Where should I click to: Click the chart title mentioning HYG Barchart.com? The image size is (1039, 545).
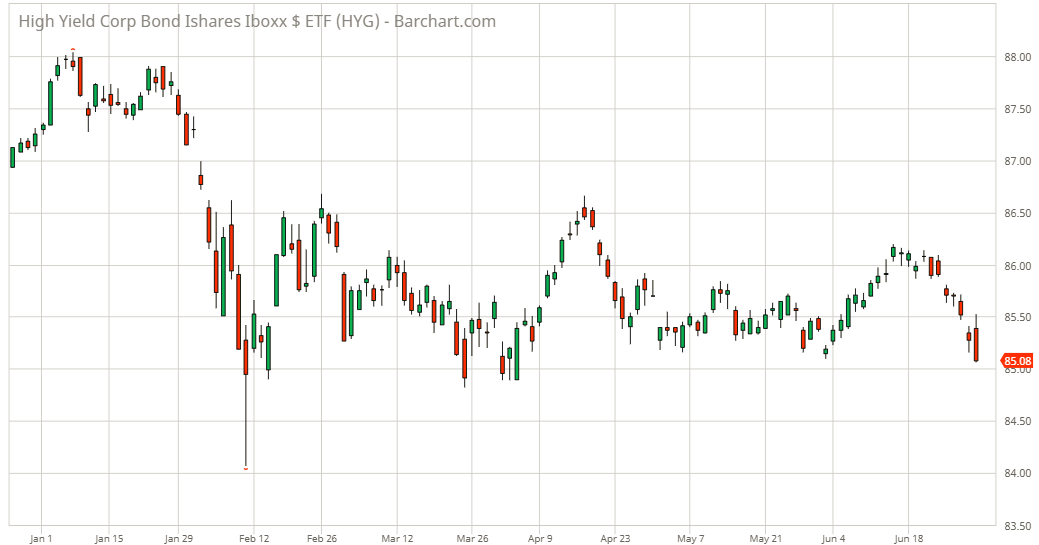[257, 21]
